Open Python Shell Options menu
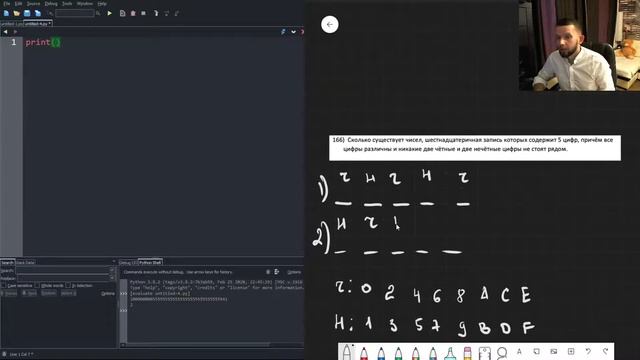Viewport: 640px width, 360px height. point(294,272)
